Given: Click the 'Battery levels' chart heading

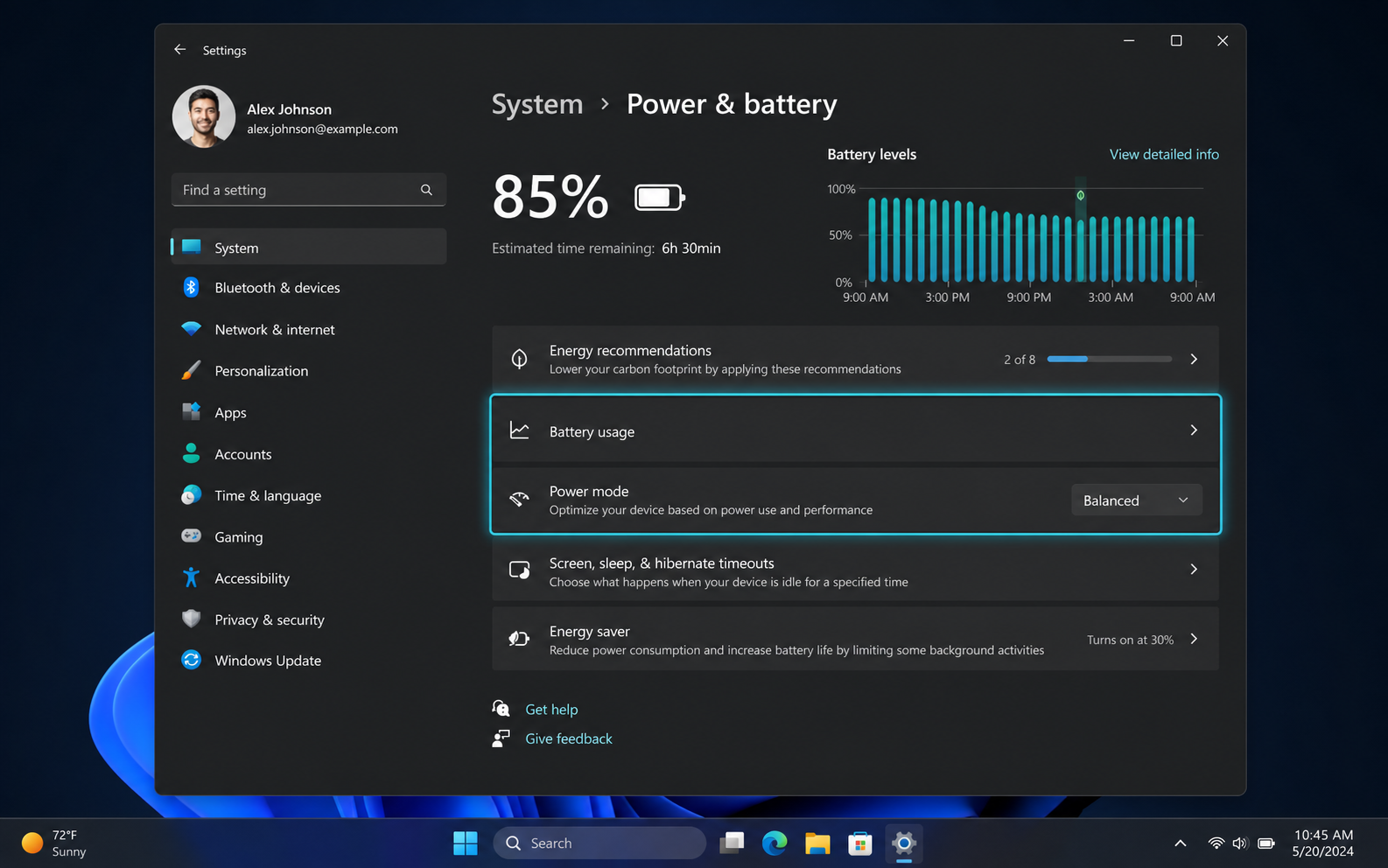Looking at the screenshot, I should click(x=872, y=154).
